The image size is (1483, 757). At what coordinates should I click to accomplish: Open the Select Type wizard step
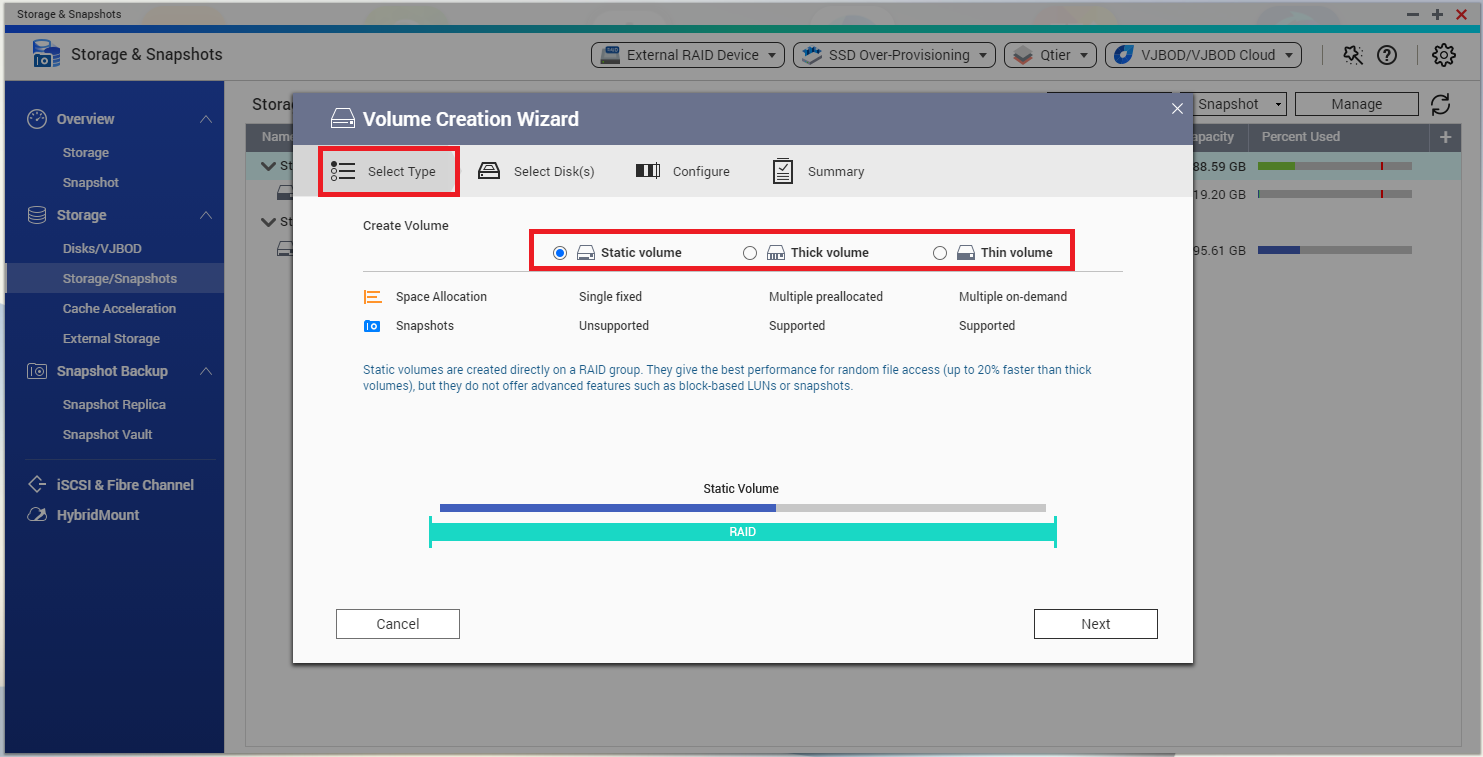tap(389, 171)
